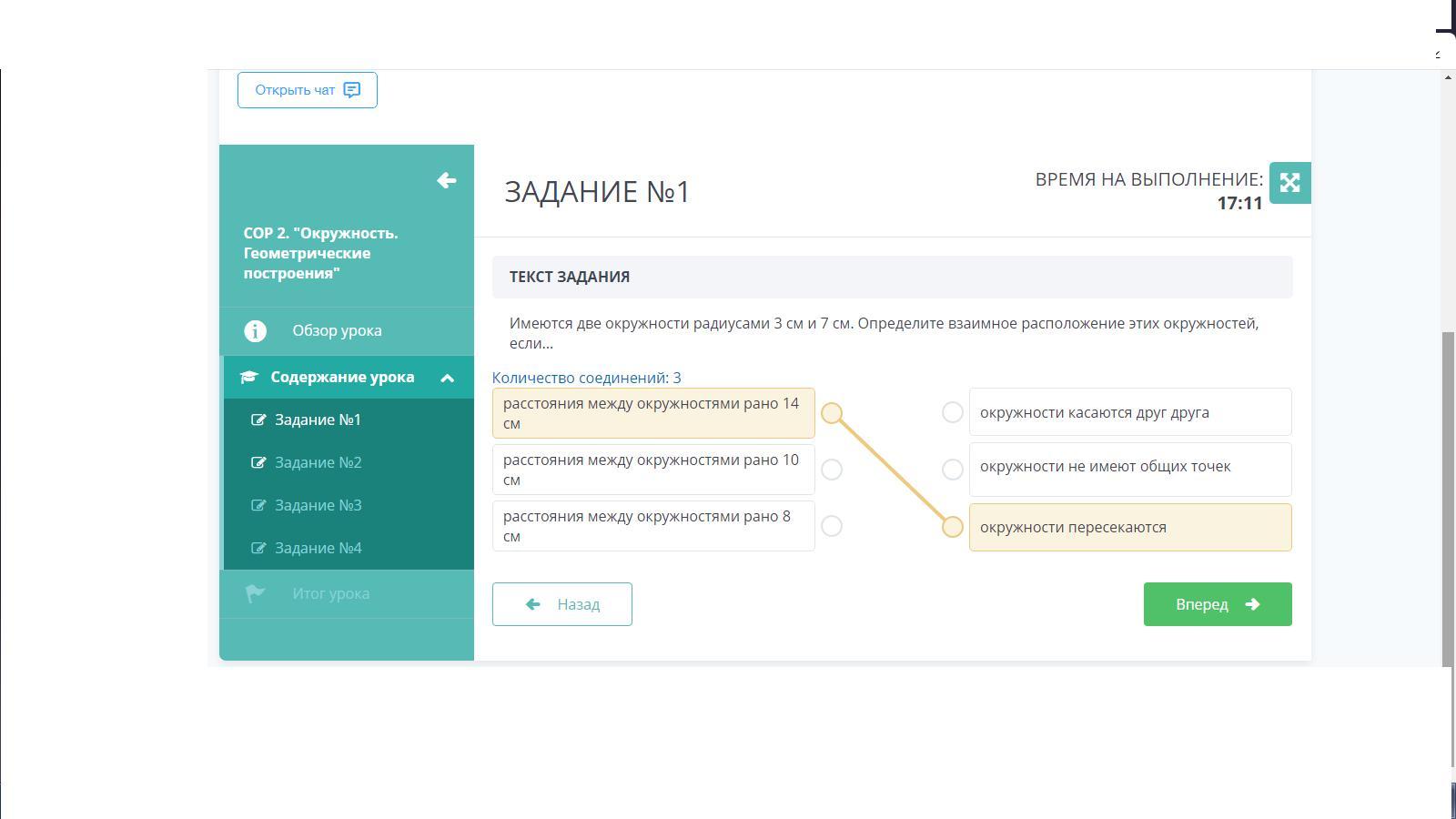The height and width of the screenshot is (819, 1456).
Task: Click the info icon beside Обзор урока
Action: (255, 331)
